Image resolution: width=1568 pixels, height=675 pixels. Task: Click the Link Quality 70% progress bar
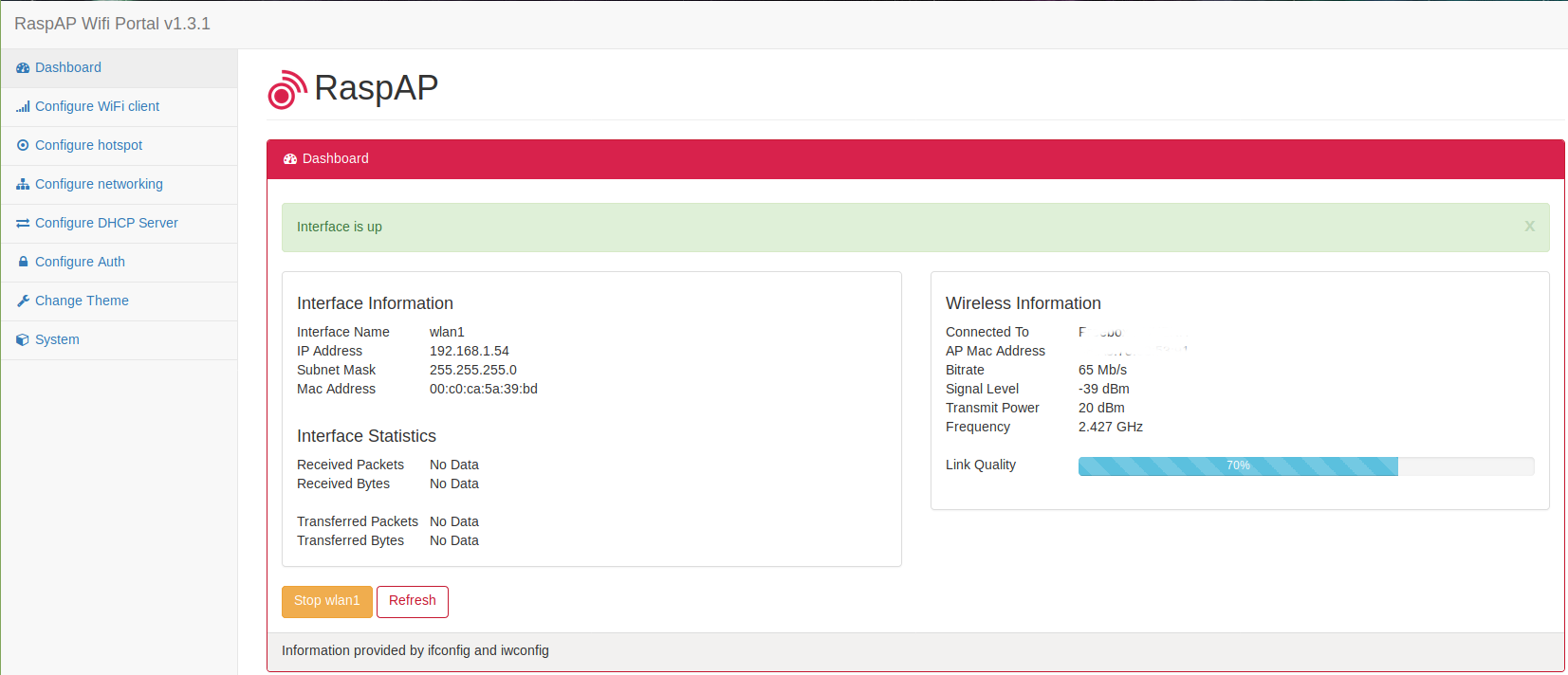click(x=1306, y=466)
